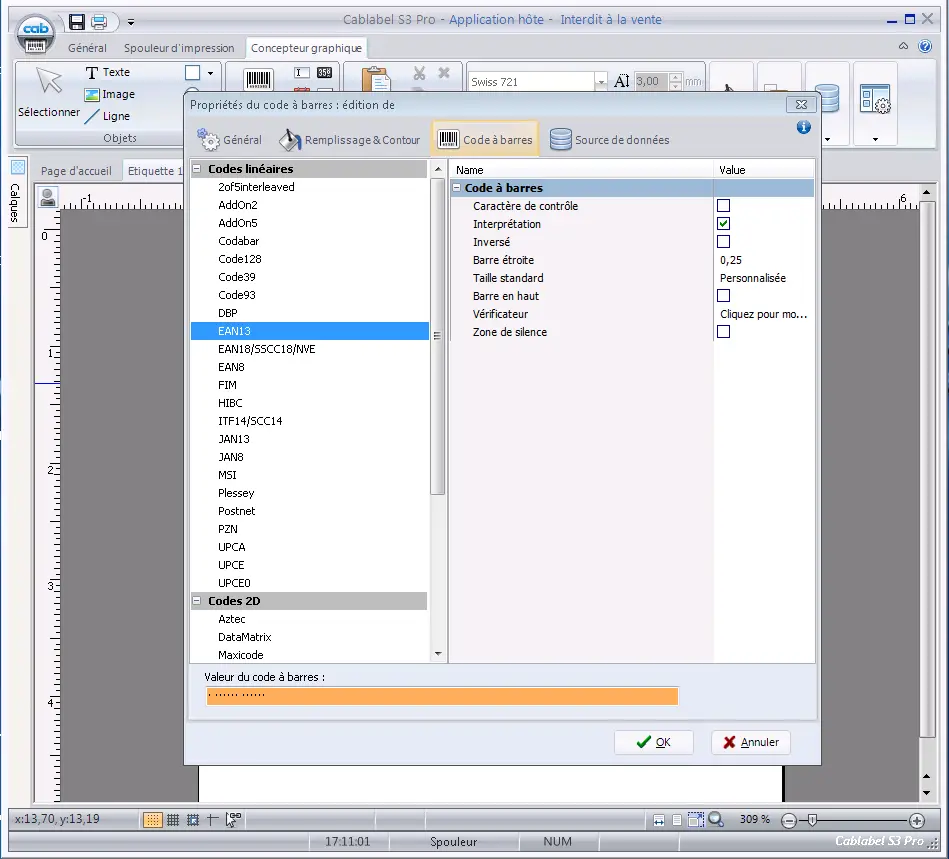The width and height of the screenshot is (949, 859).
Task: Click the Annuler button
Action: click(x=750, y=742)
